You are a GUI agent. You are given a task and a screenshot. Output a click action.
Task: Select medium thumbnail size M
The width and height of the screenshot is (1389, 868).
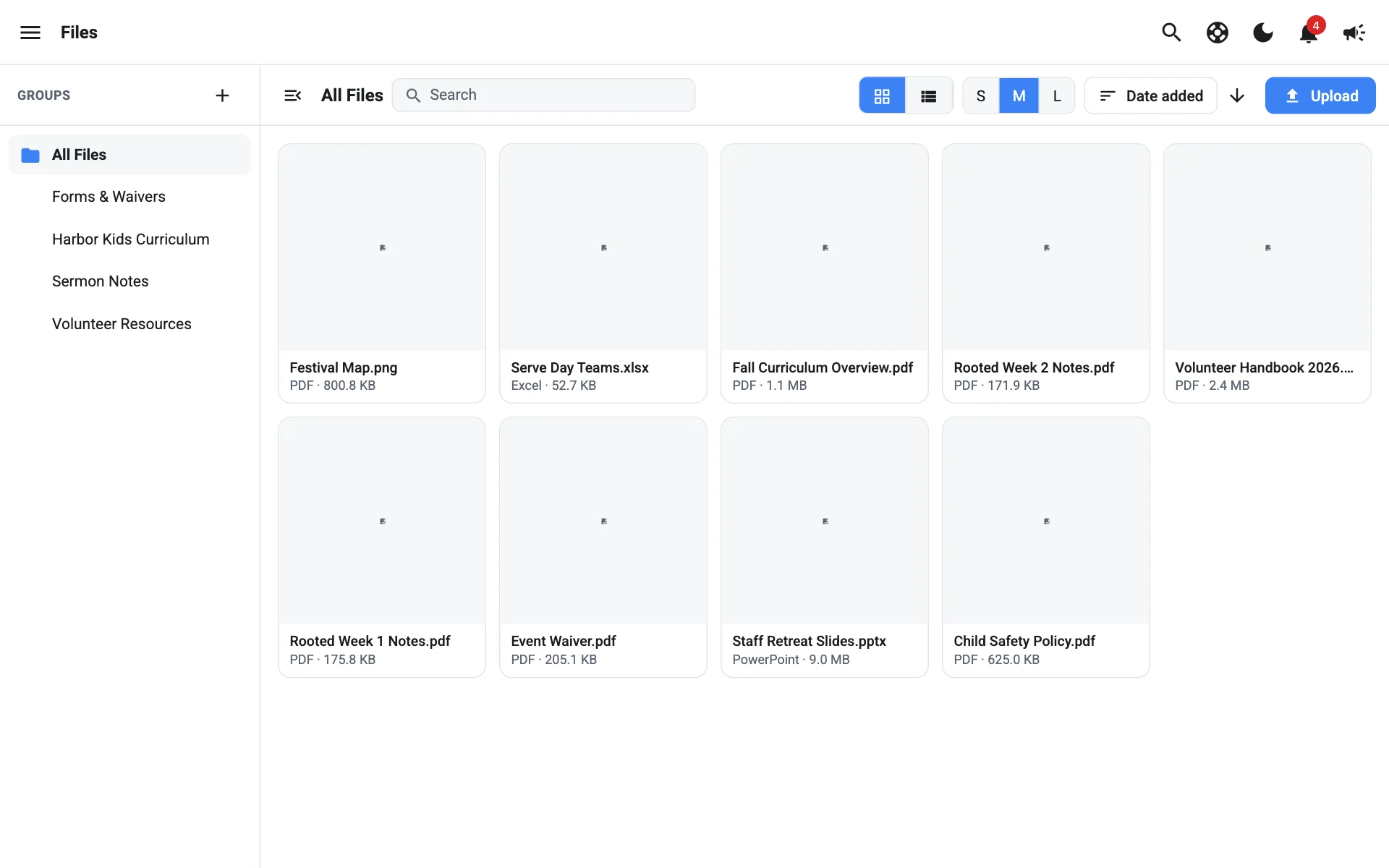1019,95
